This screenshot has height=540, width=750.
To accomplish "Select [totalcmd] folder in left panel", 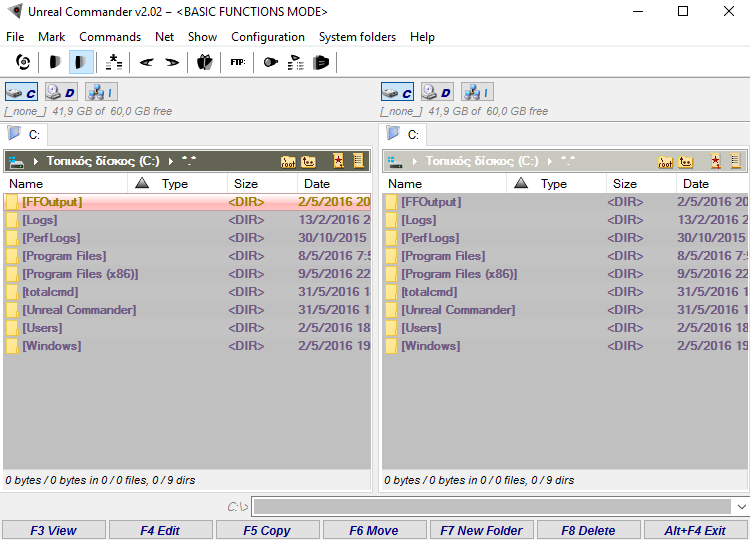I will [187, 292].
